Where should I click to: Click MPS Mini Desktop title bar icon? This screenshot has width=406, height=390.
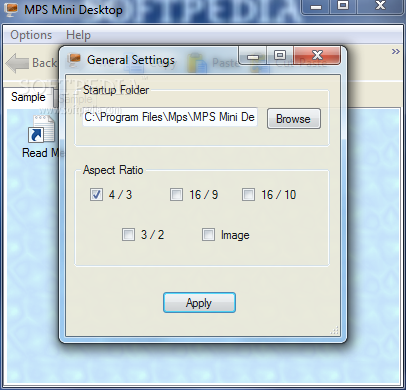point(11,9)
